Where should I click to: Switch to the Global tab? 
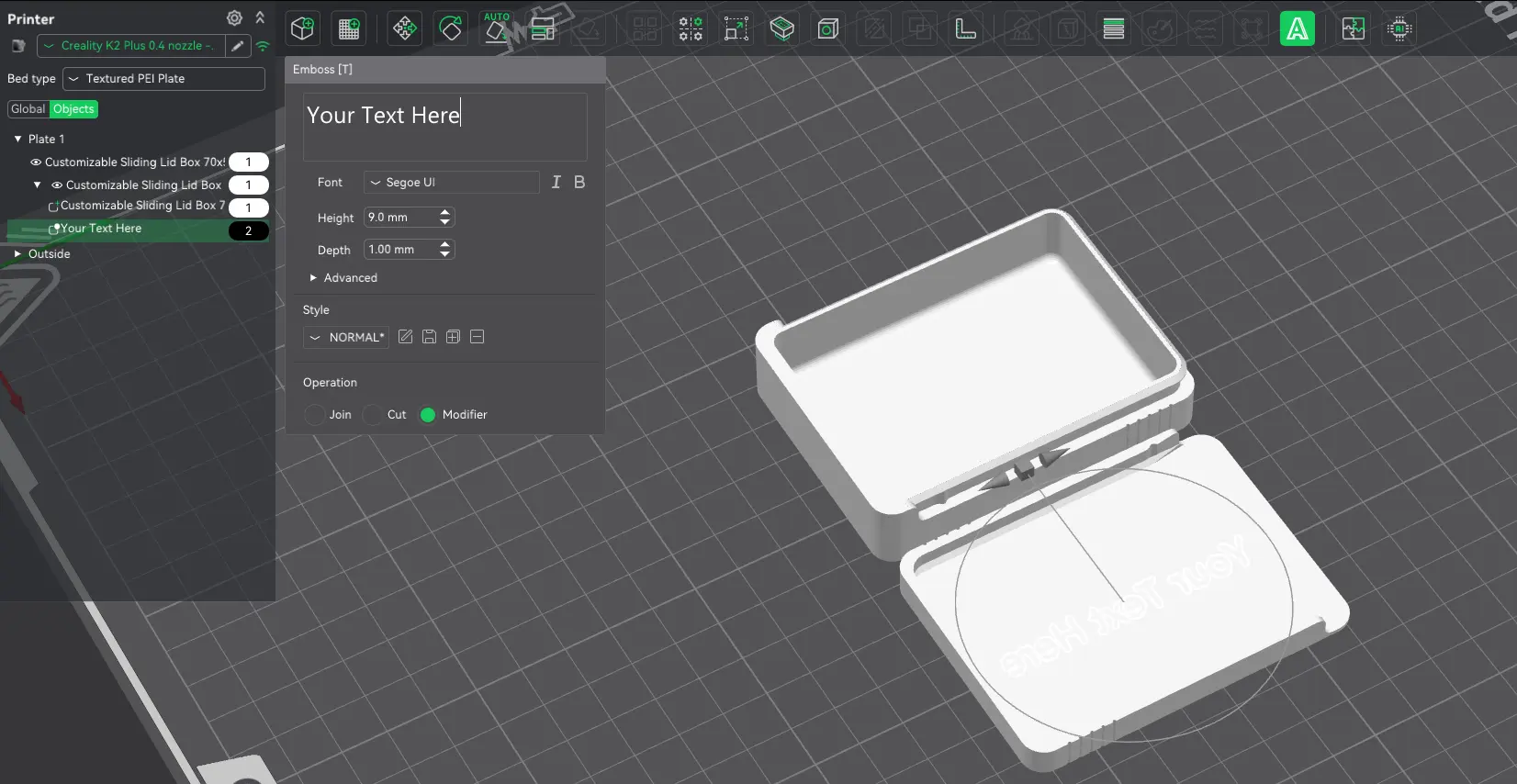28,109
